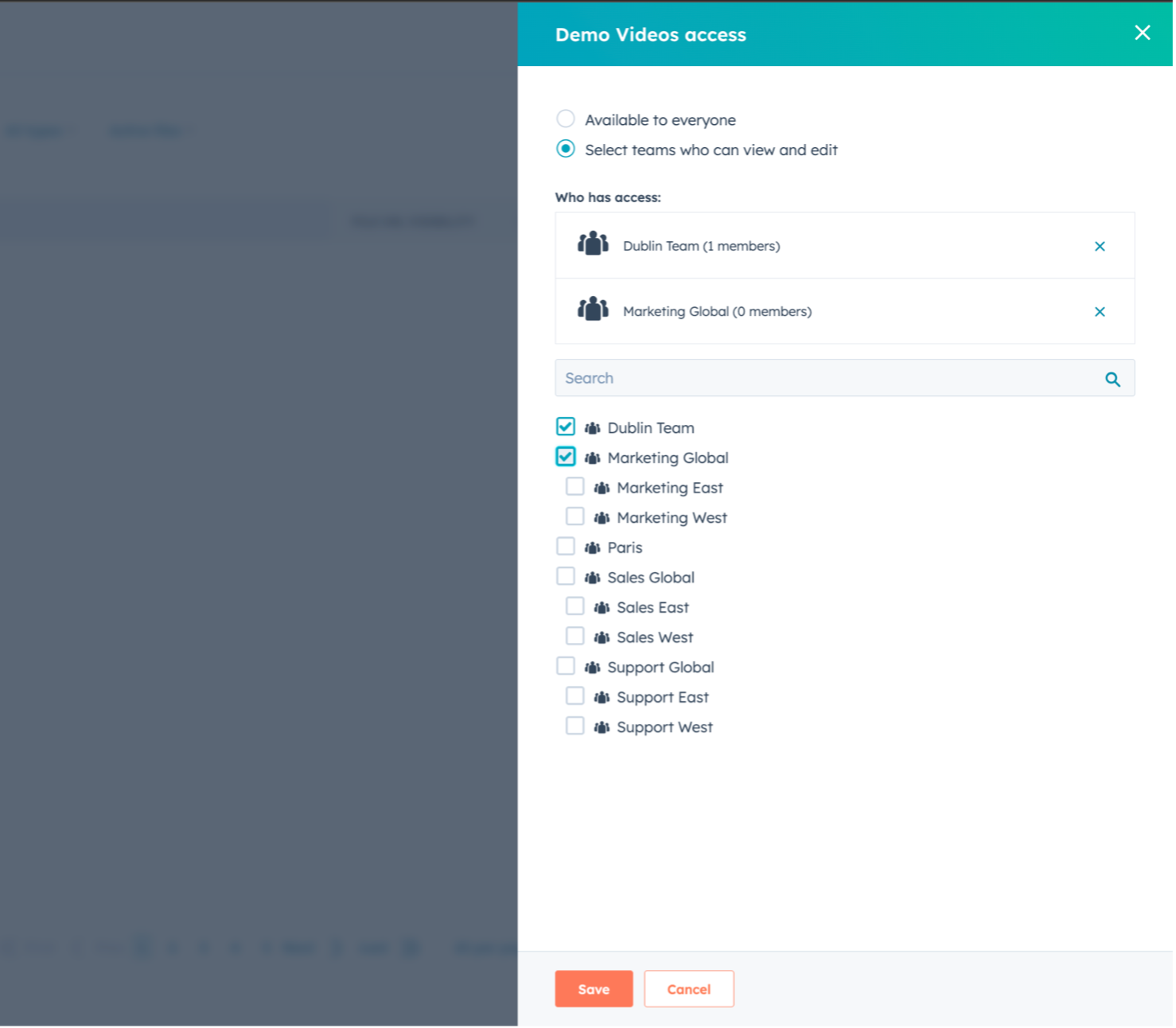This screenshot has width=1176, height=1028.
Task: Focus the team Search field
Action: pos(847,379)
